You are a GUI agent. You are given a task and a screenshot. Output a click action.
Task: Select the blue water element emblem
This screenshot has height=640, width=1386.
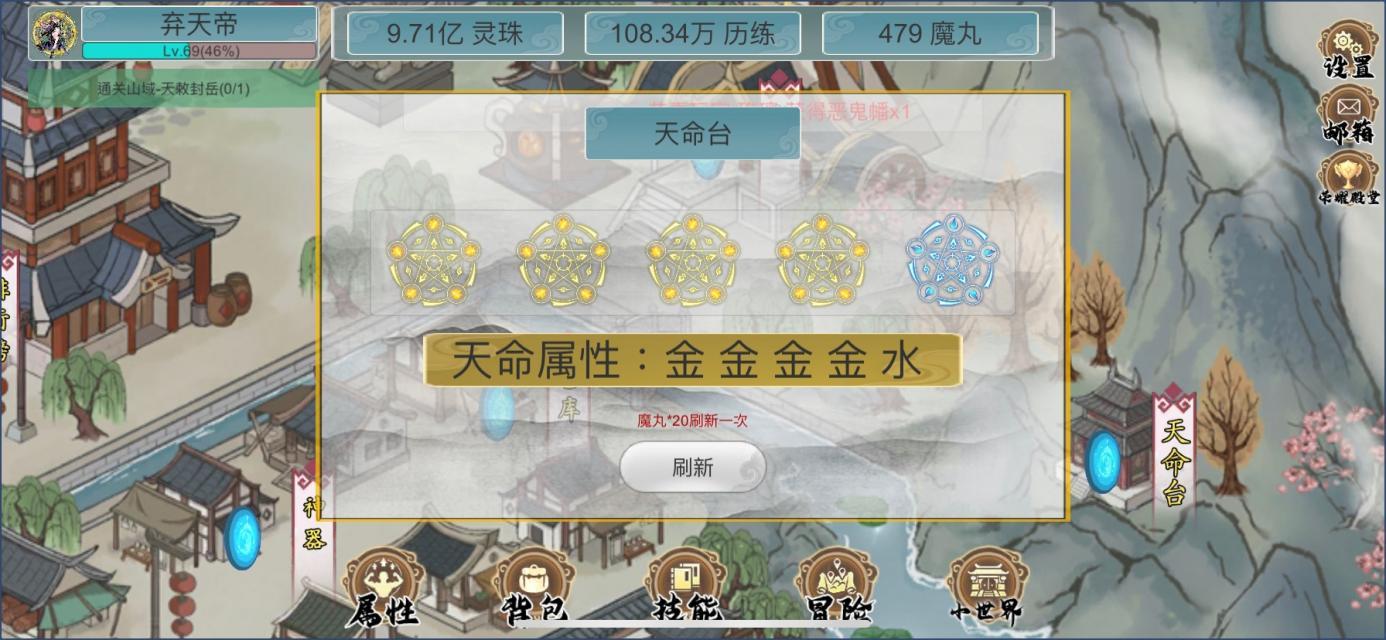tap(952, 260)
